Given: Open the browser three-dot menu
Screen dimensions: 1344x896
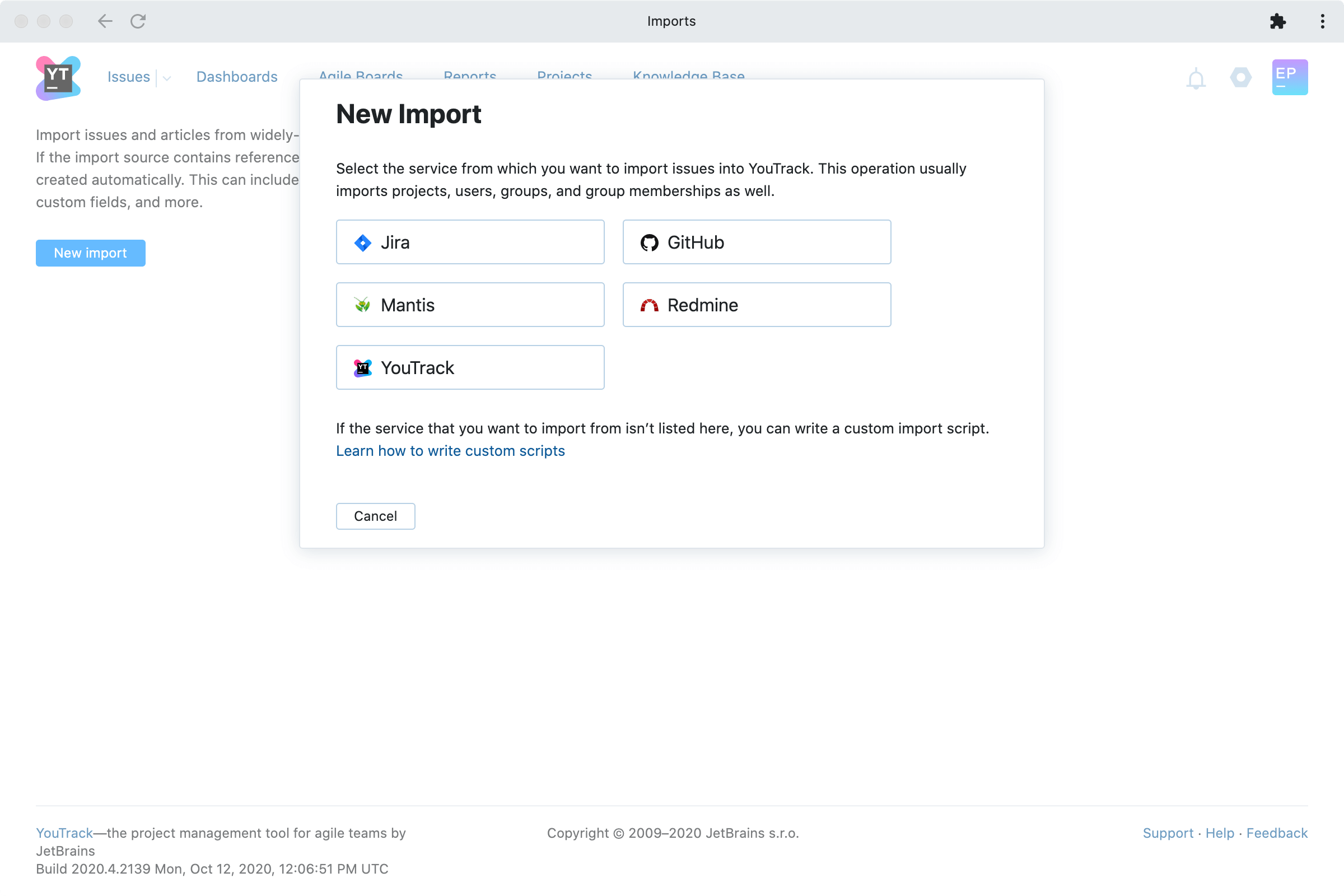Looking at the screenshot, I should [1322, 21].
